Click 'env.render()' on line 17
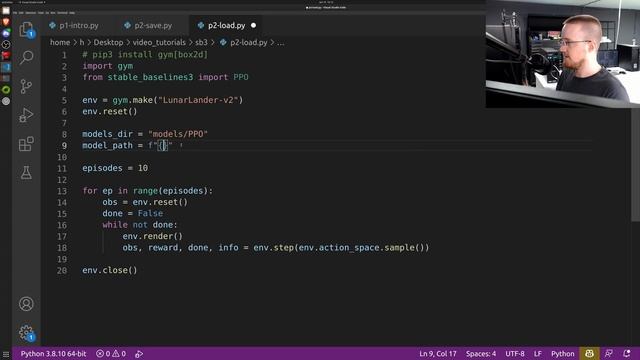 [153, 236]
